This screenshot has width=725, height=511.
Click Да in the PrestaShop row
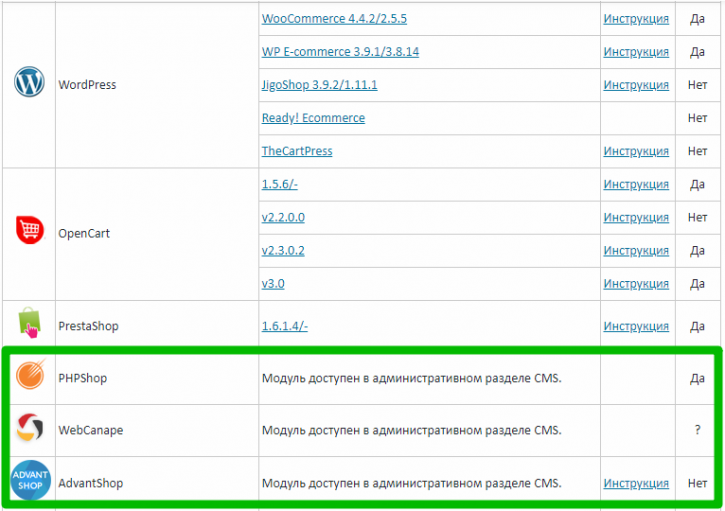pyautogui.click(x=697, y=326)
